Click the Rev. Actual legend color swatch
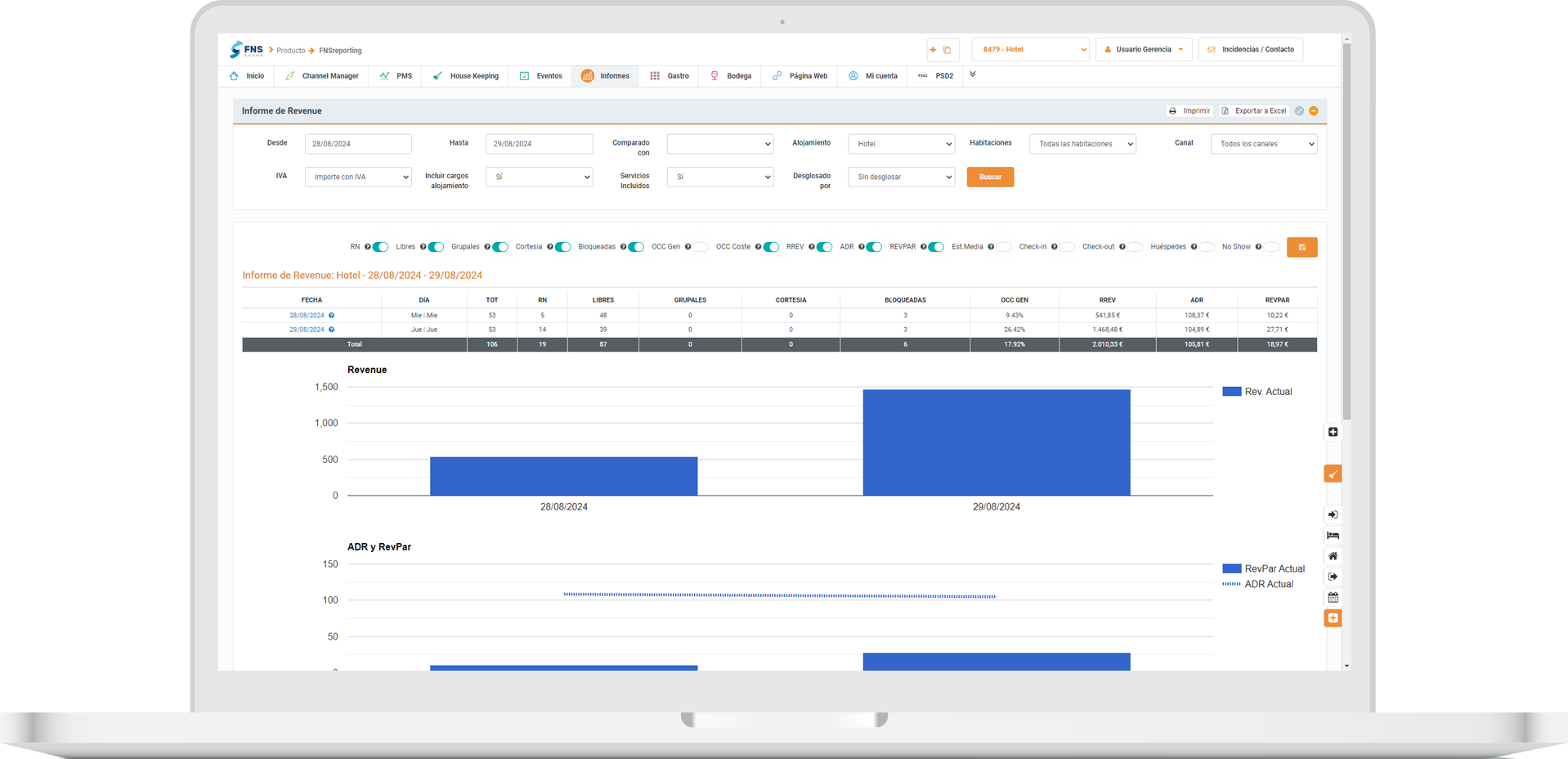The image size is (1568, 759). point(1231,392)
